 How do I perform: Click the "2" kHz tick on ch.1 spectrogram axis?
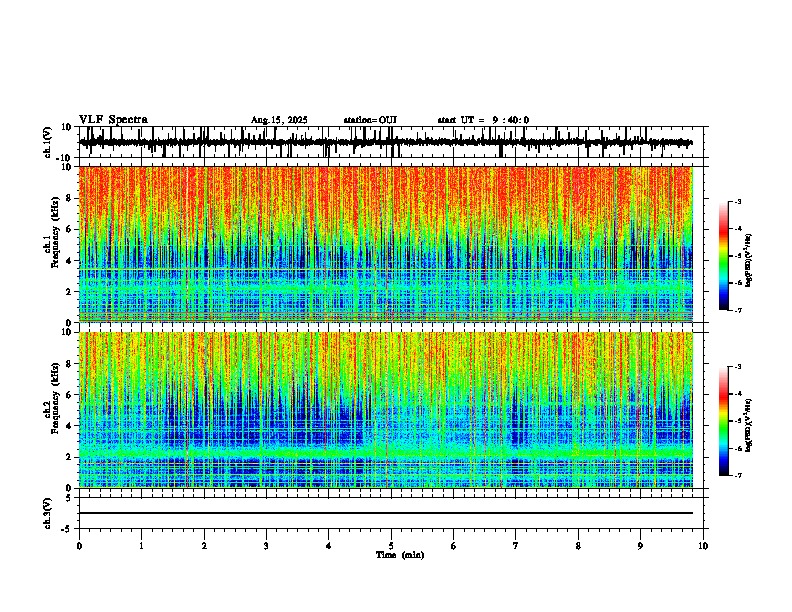[x=69, y=291]
